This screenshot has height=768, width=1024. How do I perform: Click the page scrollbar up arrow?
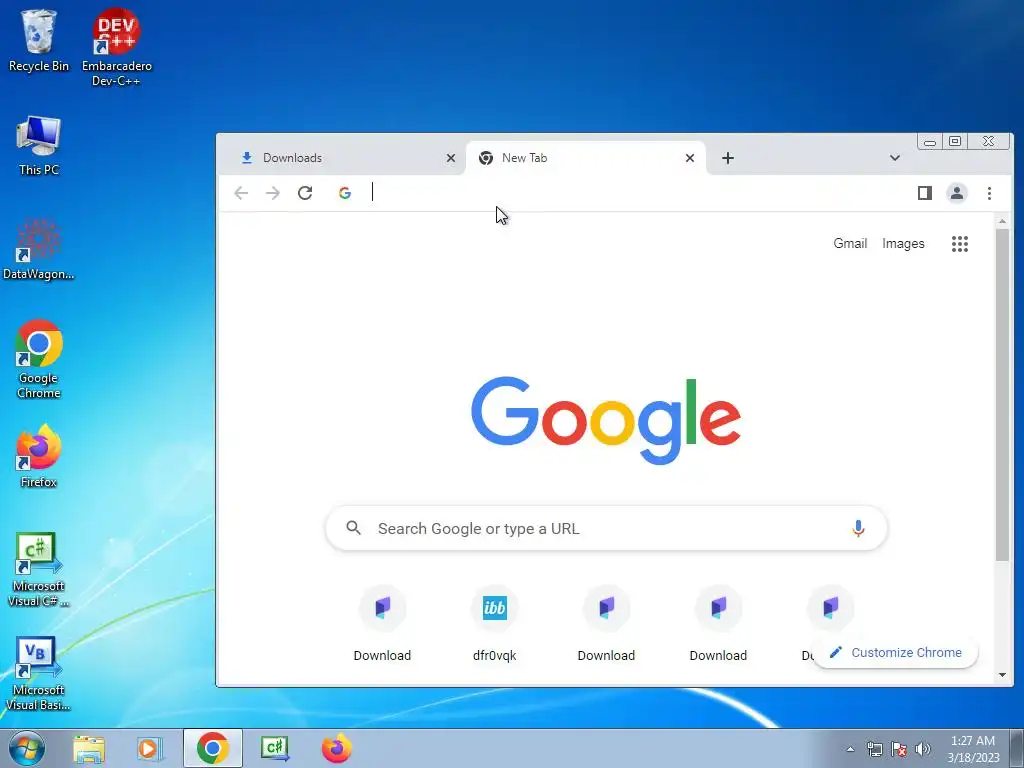click(1002, 222)
